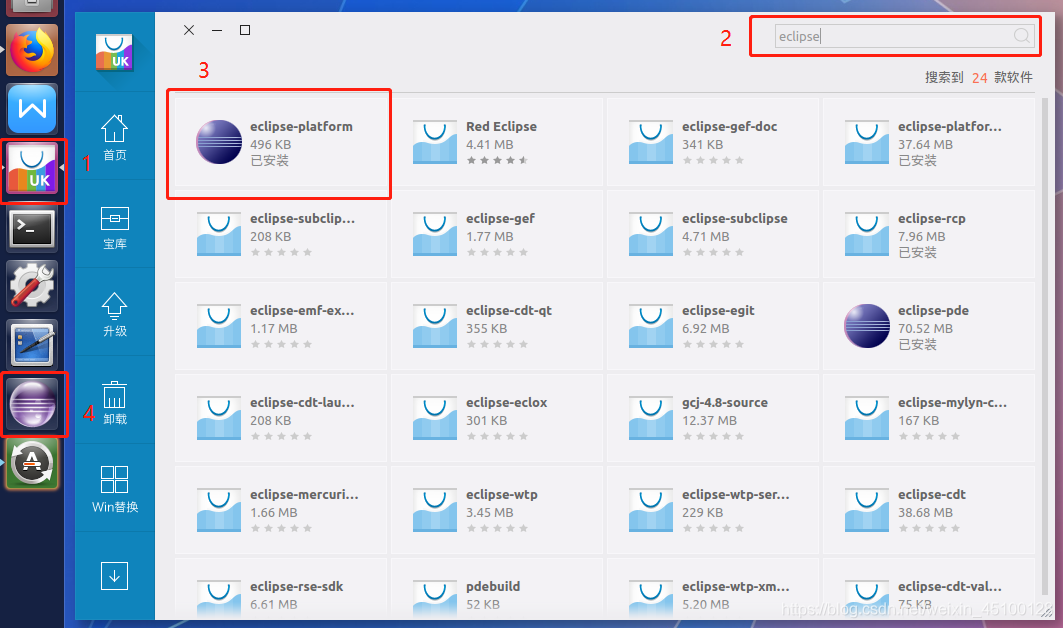The height and width of the screenshot is (628, 1063).
Task: Open eclipse-cdt-lau... package icon
Action: (x=219, y=418)
